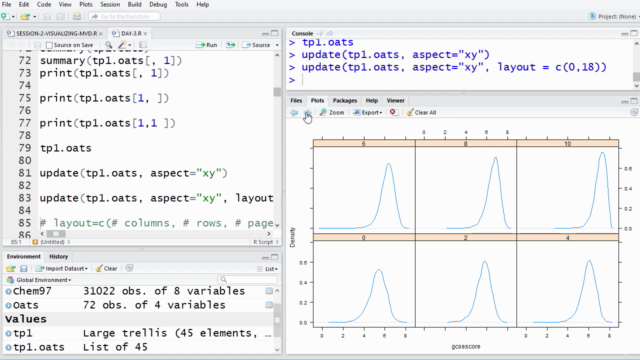Remove current plot with red X icon
Screen dimensions: 640x360
click(x=393, y=112)
